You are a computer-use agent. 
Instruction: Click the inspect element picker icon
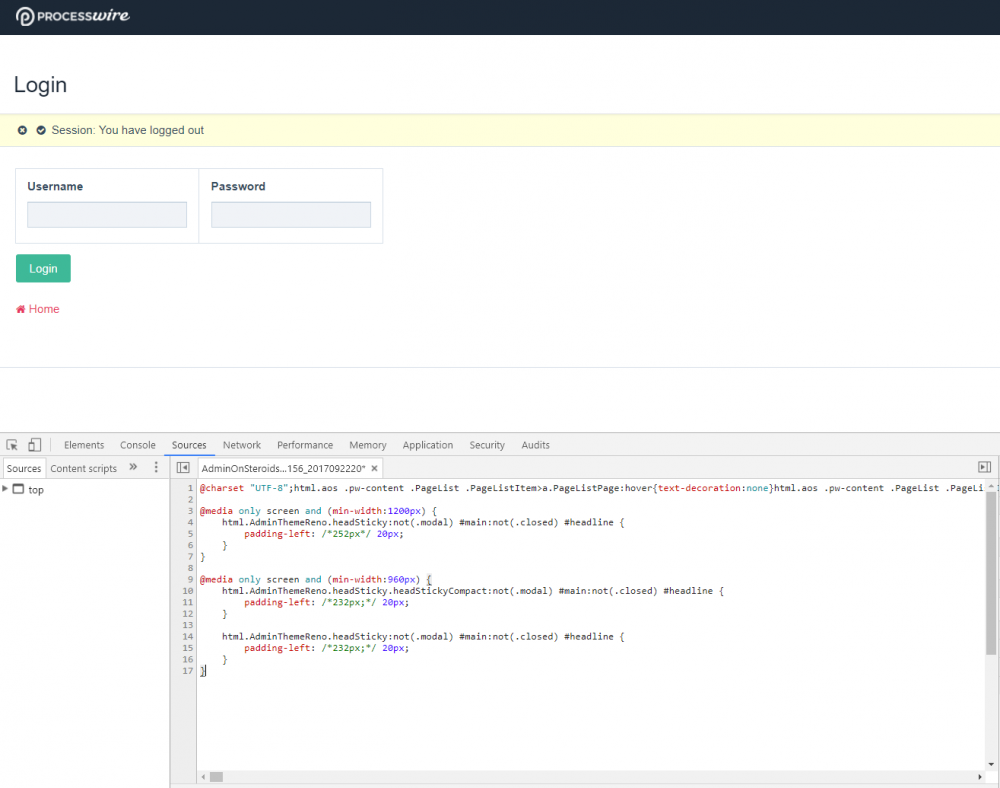coord(13,445)
